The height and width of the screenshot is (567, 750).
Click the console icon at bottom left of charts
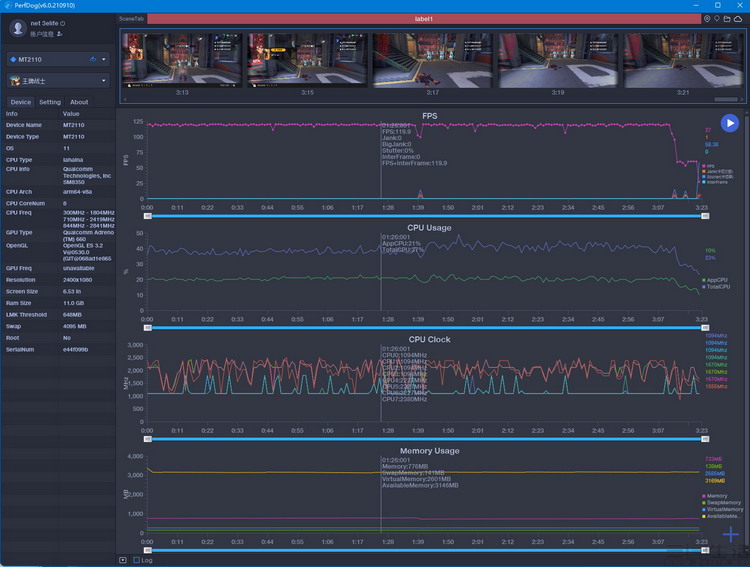[123, 560]
